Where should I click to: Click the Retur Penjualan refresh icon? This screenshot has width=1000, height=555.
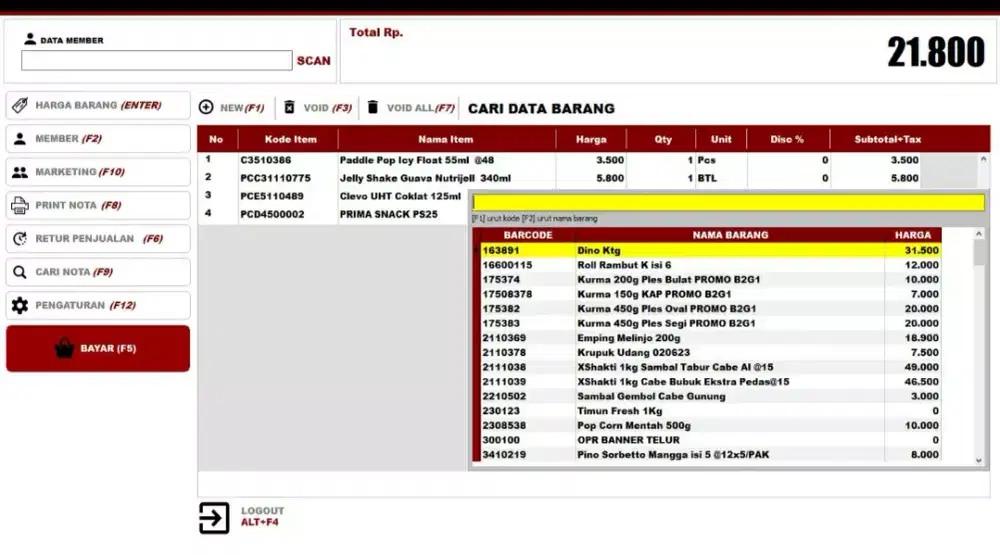pos(20,239)
